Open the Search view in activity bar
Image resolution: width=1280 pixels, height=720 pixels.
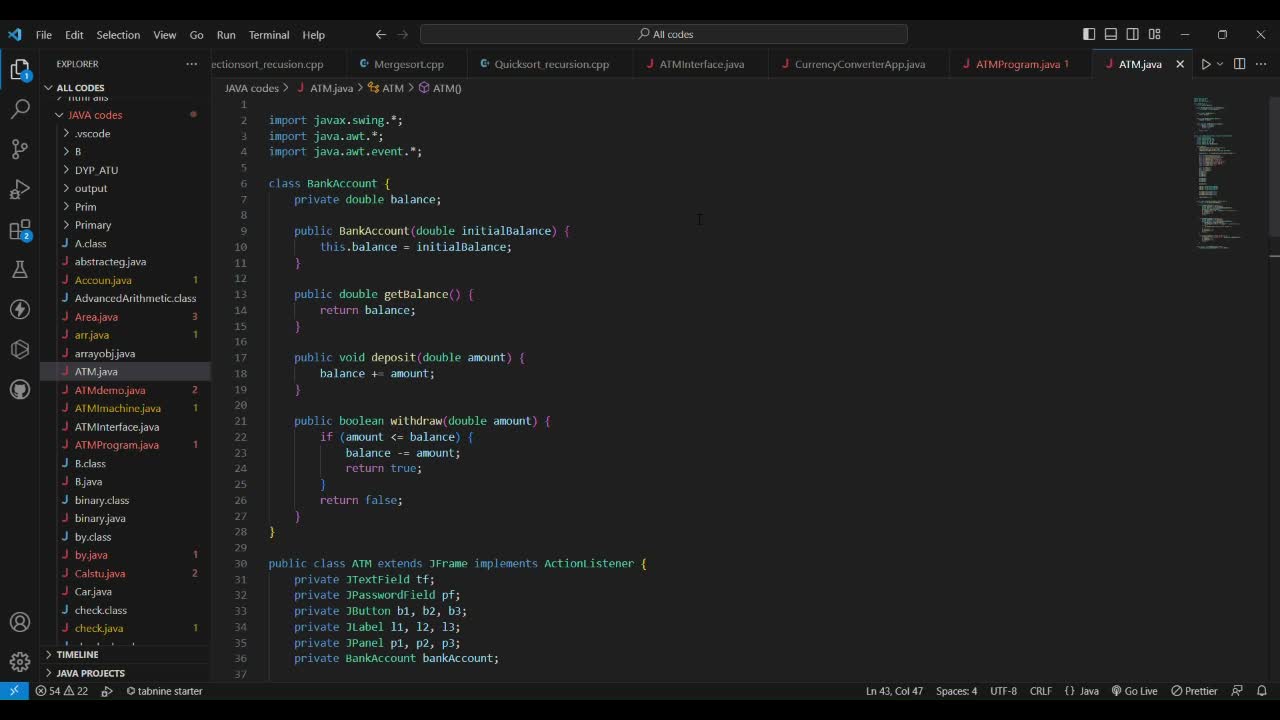click(x=20, y=109)
